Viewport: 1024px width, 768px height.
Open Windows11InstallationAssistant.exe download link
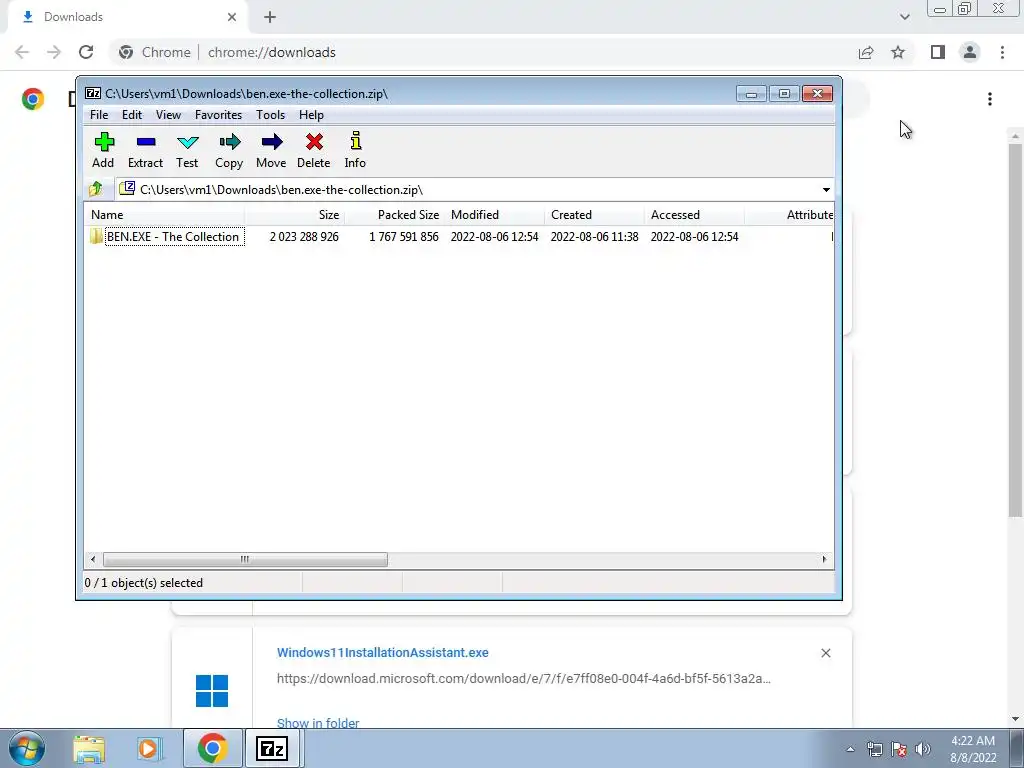click(x=383, y=652)
